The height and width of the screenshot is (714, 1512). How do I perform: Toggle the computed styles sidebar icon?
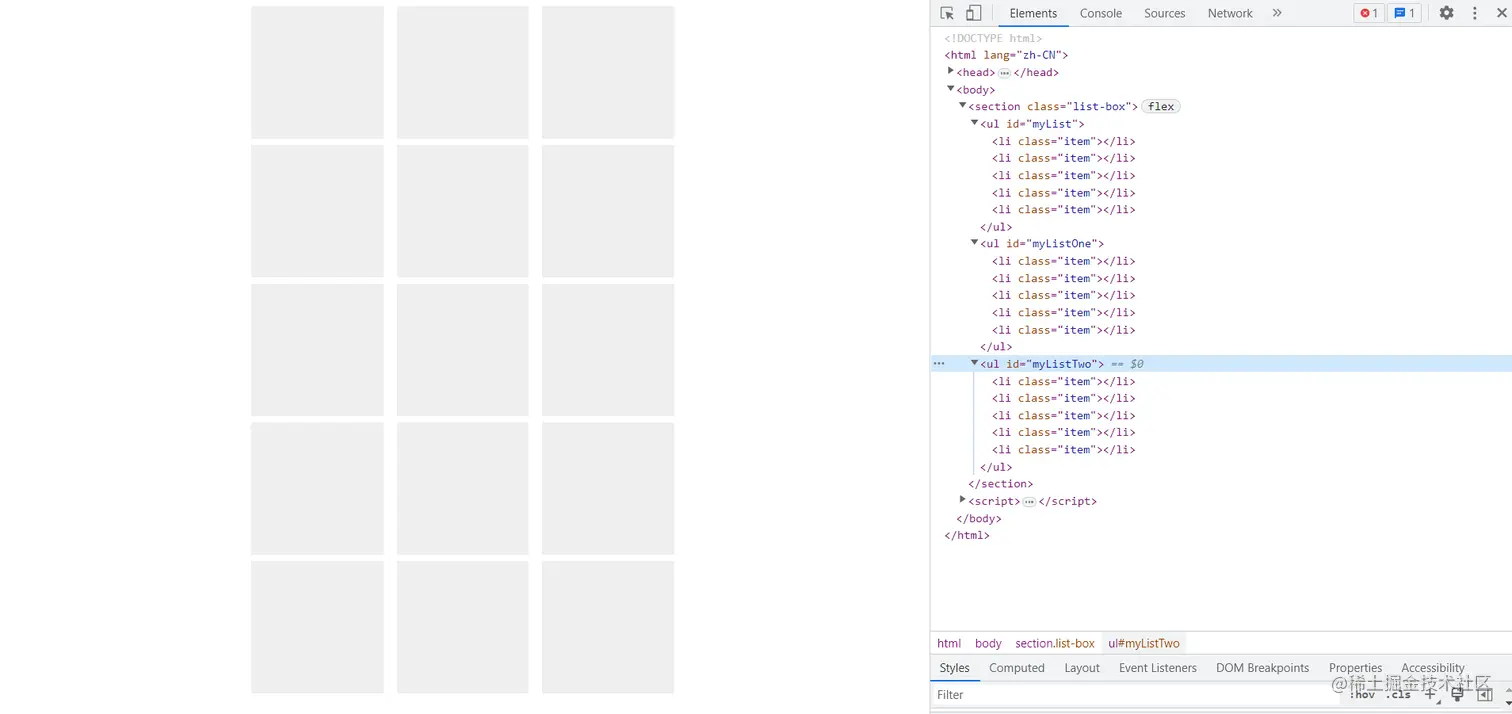1485,694
